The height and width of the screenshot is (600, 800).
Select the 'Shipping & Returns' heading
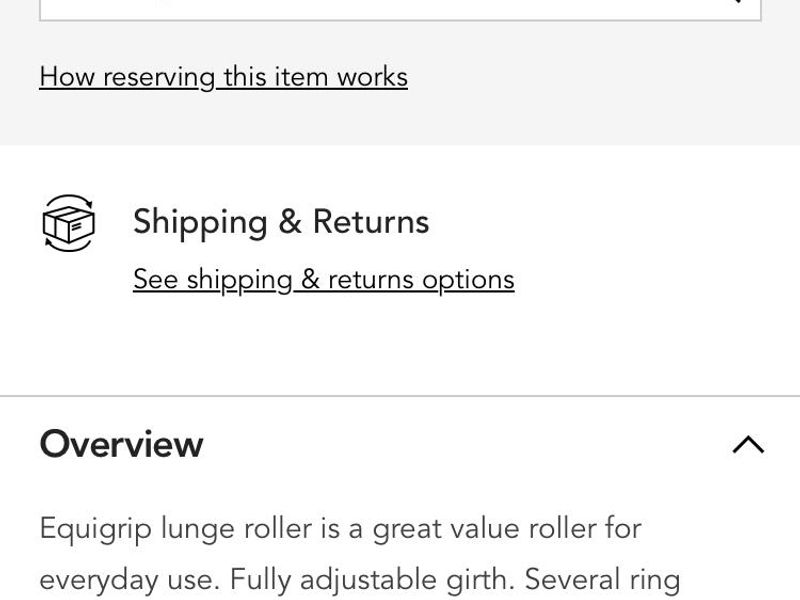pyautogui.click(x=281, y=221)
